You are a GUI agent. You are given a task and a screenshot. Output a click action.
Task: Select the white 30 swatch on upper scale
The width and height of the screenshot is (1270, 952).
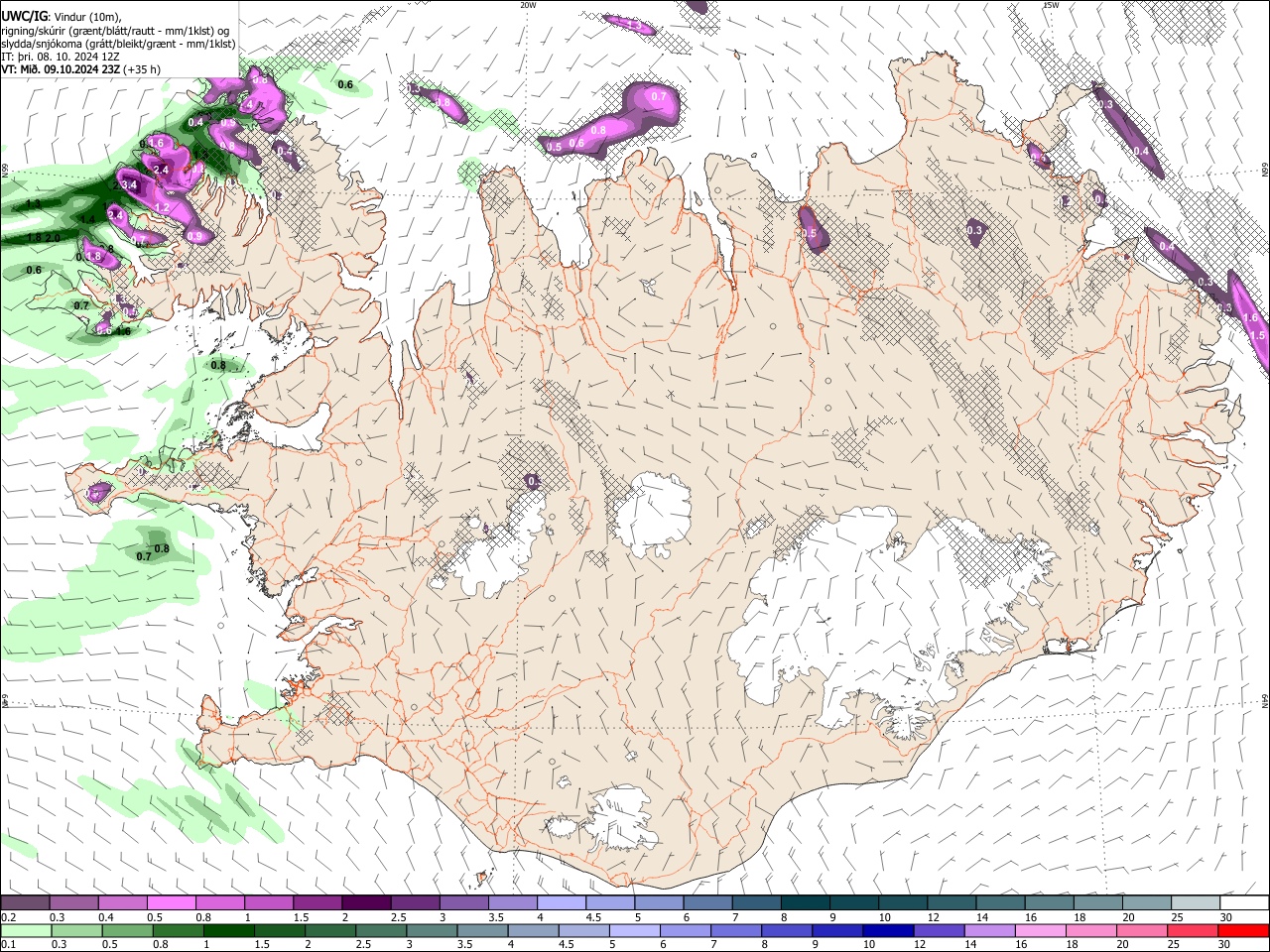point(1242,902)
